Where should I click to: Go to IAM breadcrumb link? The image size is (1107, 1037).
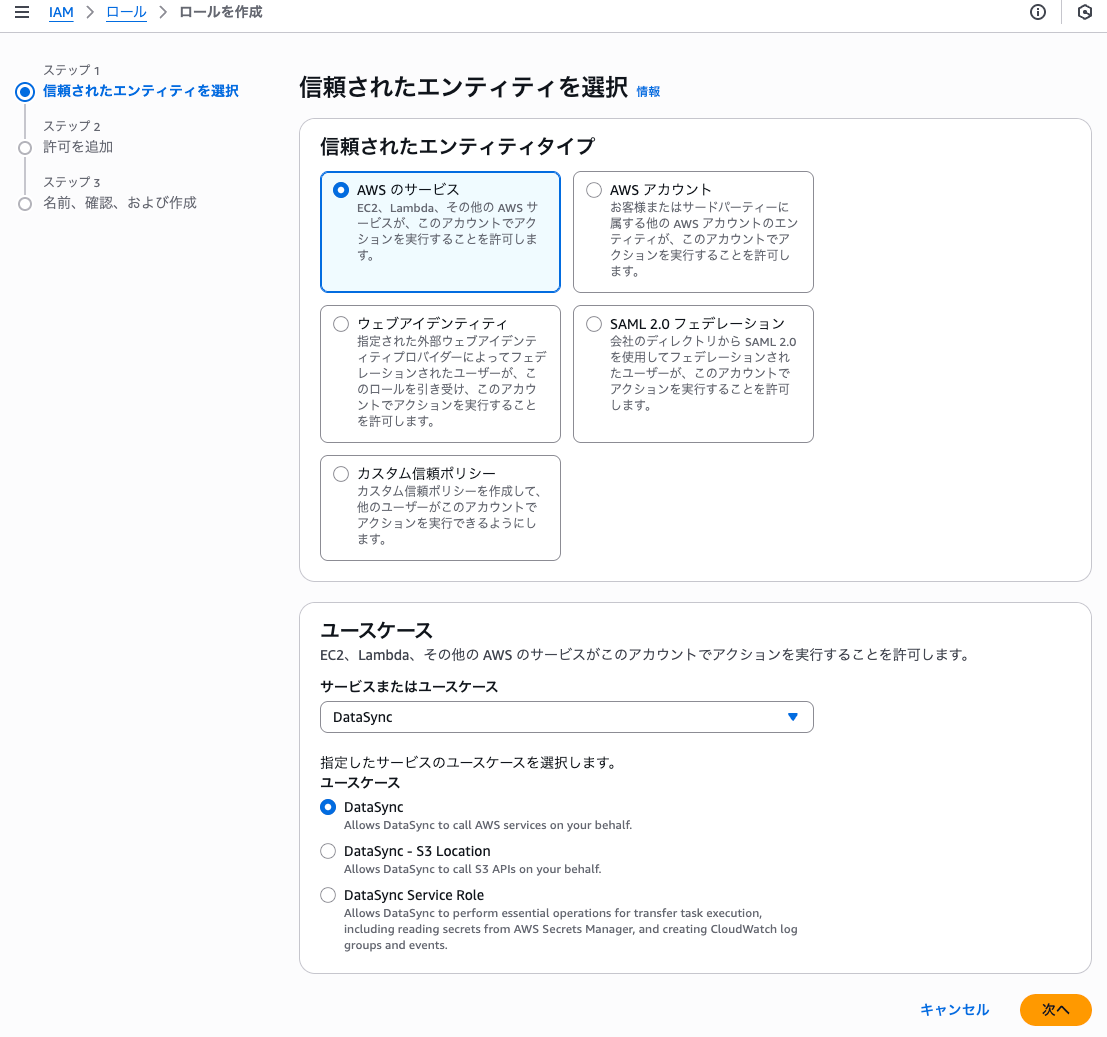tap(61, 12)
